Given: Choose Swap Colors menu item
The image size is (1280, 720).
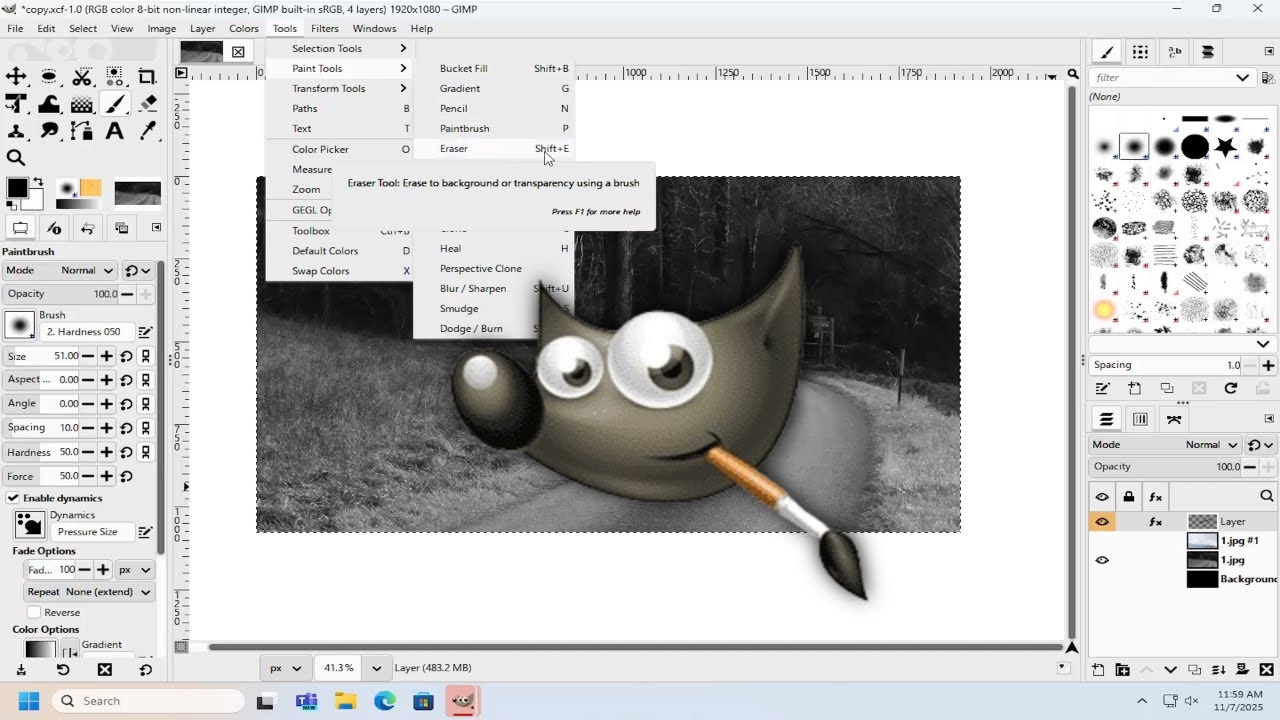Looking at the screenshot, I should tap(340, 271).
